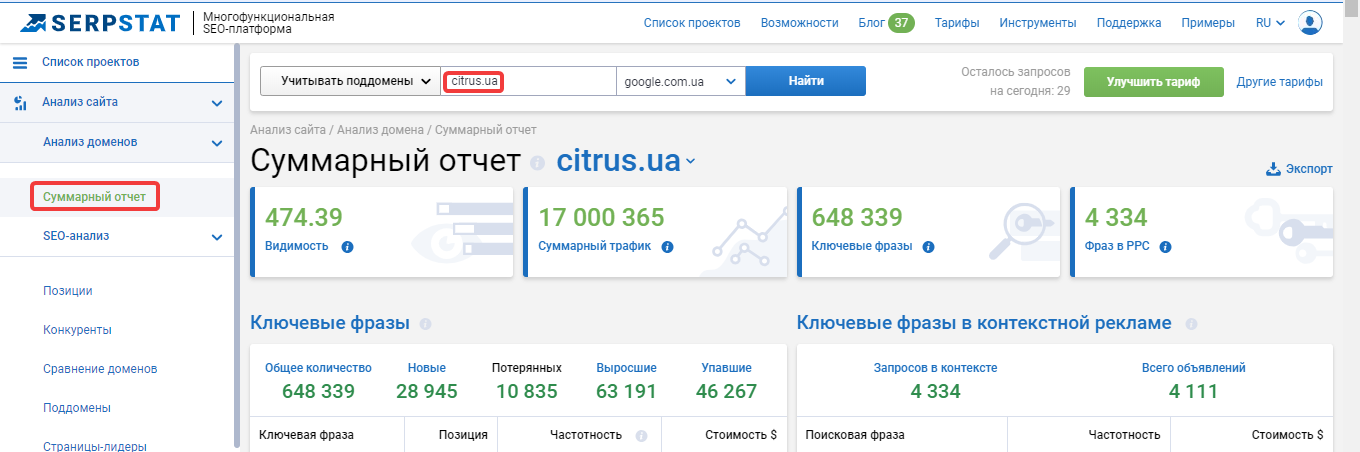Open Список проектов in the sidebar
This screenshot has width=1360, height=452.
[x=90, y=63]
